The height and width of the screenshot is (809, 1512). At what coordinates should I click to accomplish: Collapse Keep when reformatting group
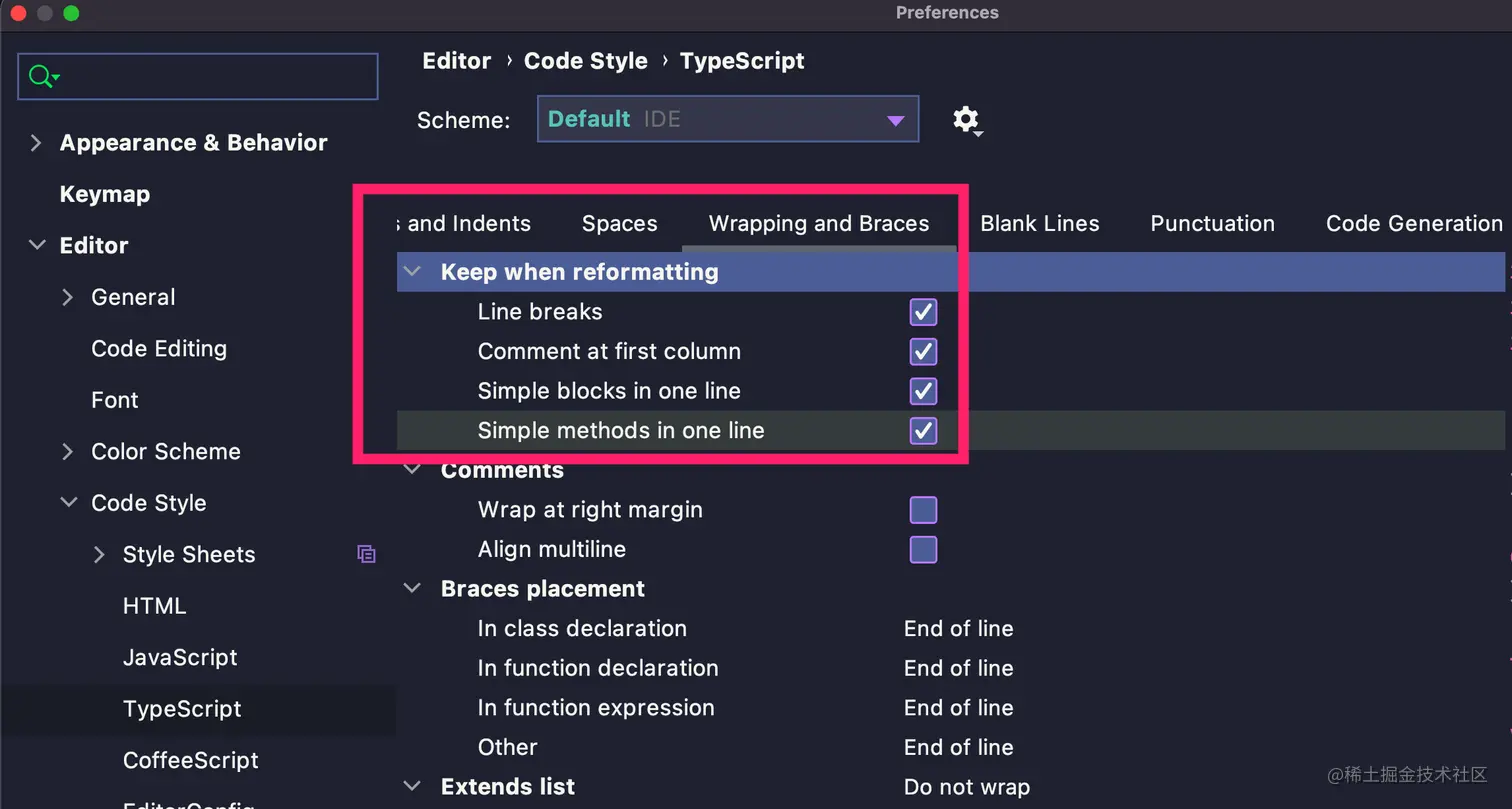[x=412, y=272]
